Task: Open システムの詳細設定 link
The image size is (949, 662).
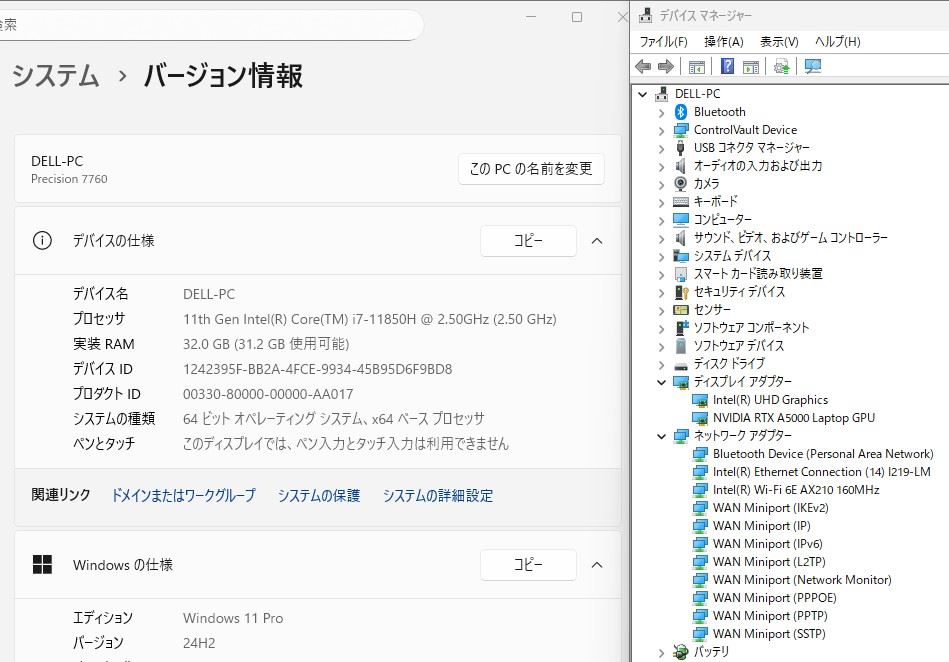Action: 438,496
